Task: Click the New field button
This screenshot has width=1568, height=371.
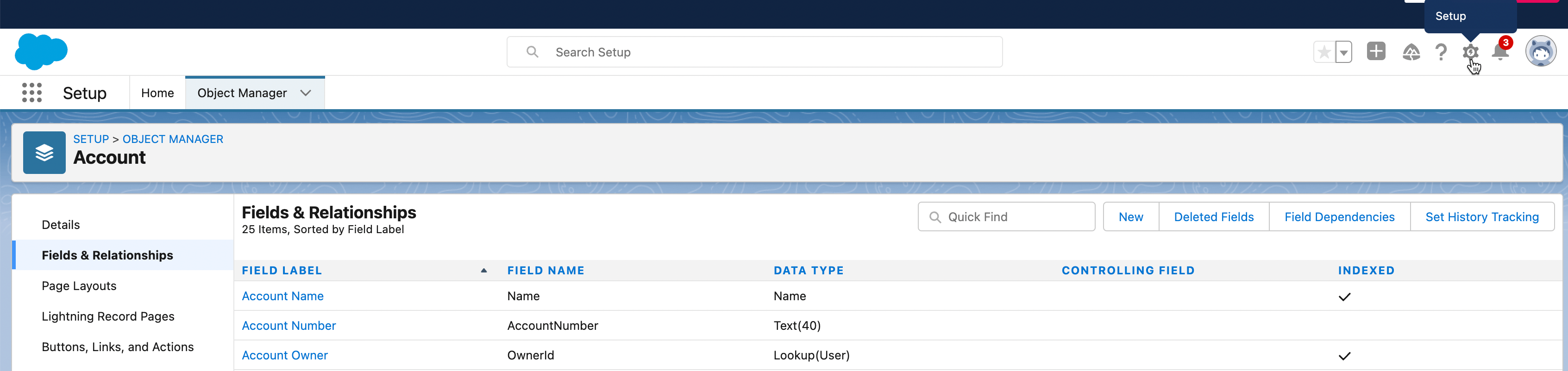Action: [x=1130, y=217]
